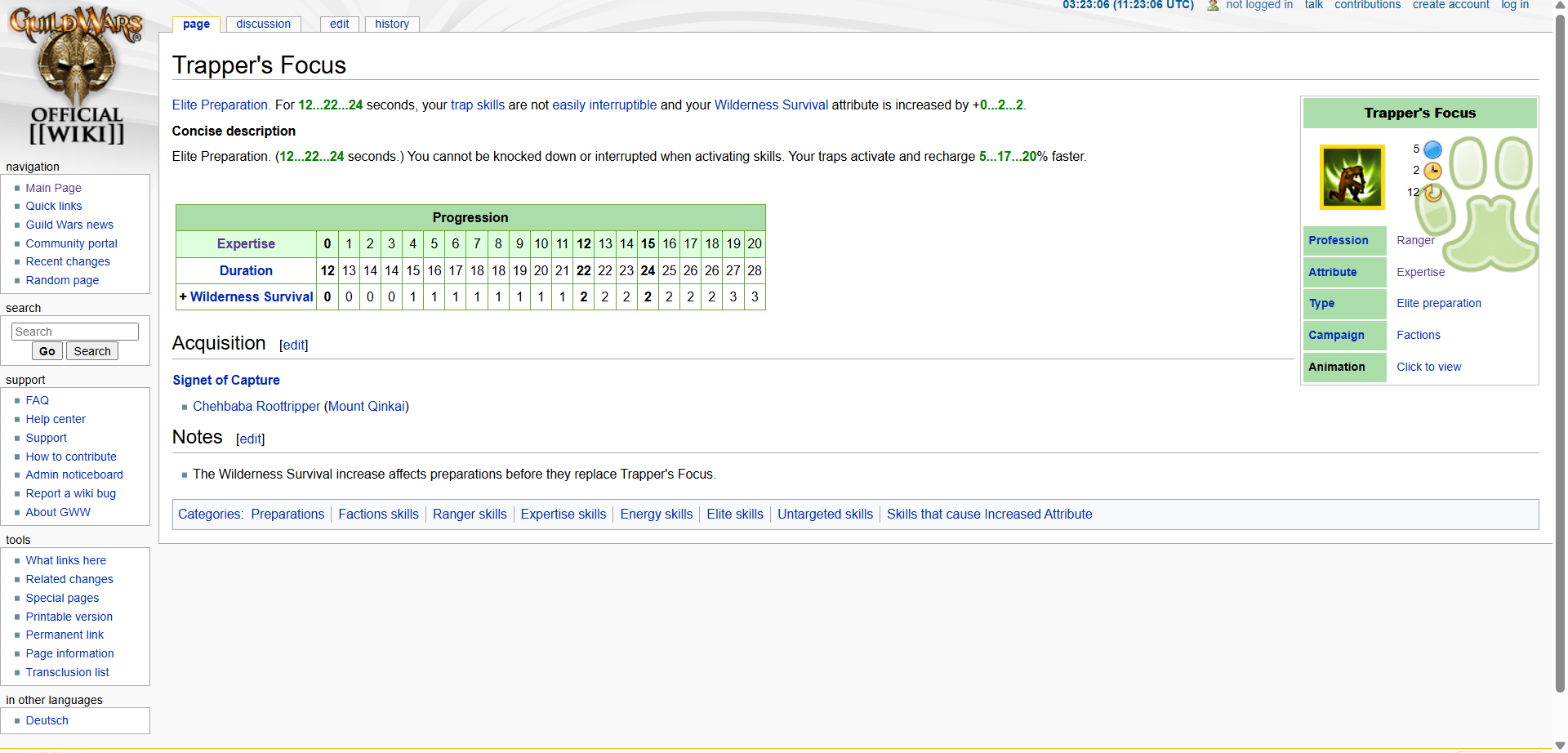Click easily interruptible link
1568x753 pixels.
pos(604,105)
